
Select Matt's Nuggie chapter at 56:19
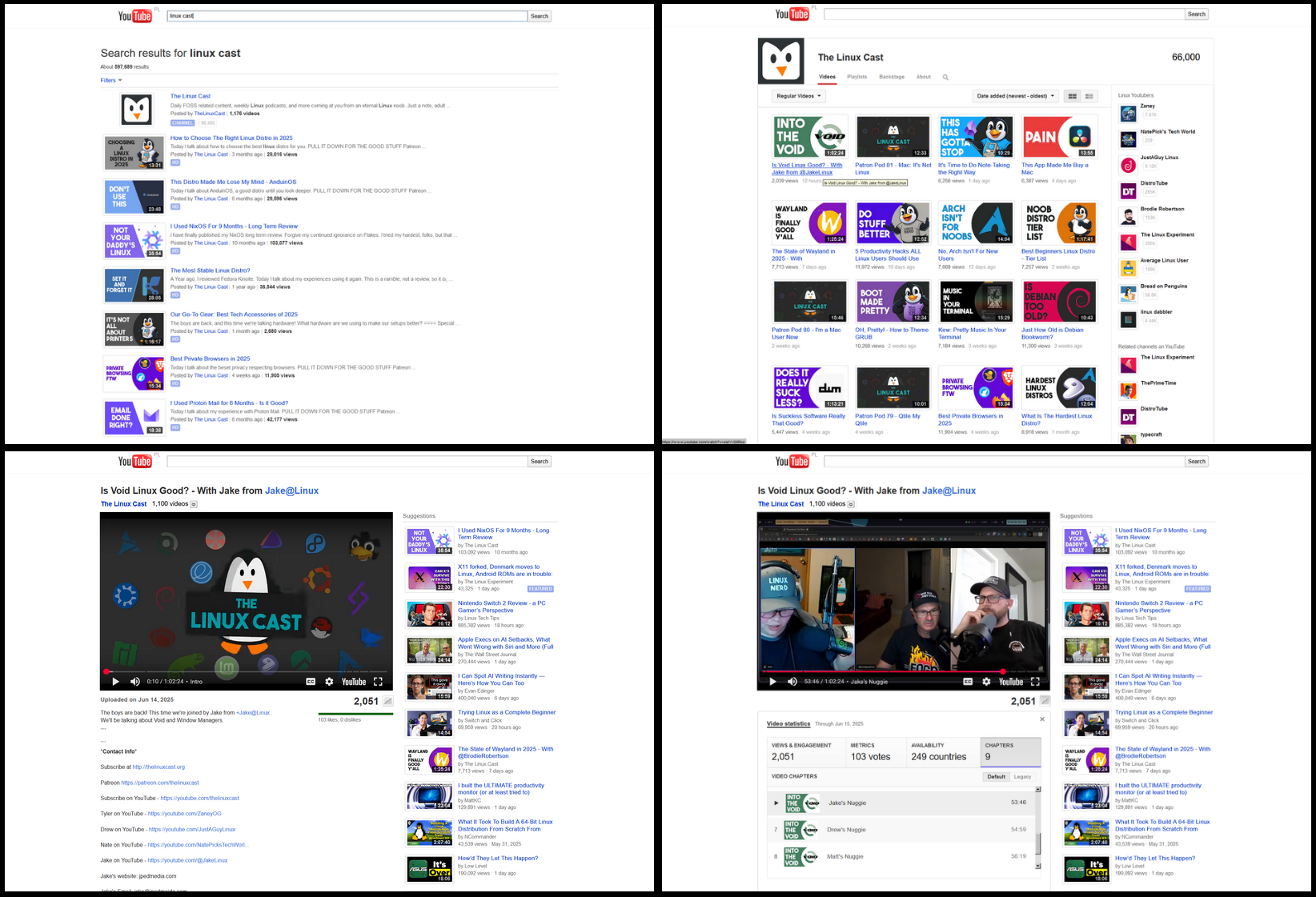click(x=901, y=856)
